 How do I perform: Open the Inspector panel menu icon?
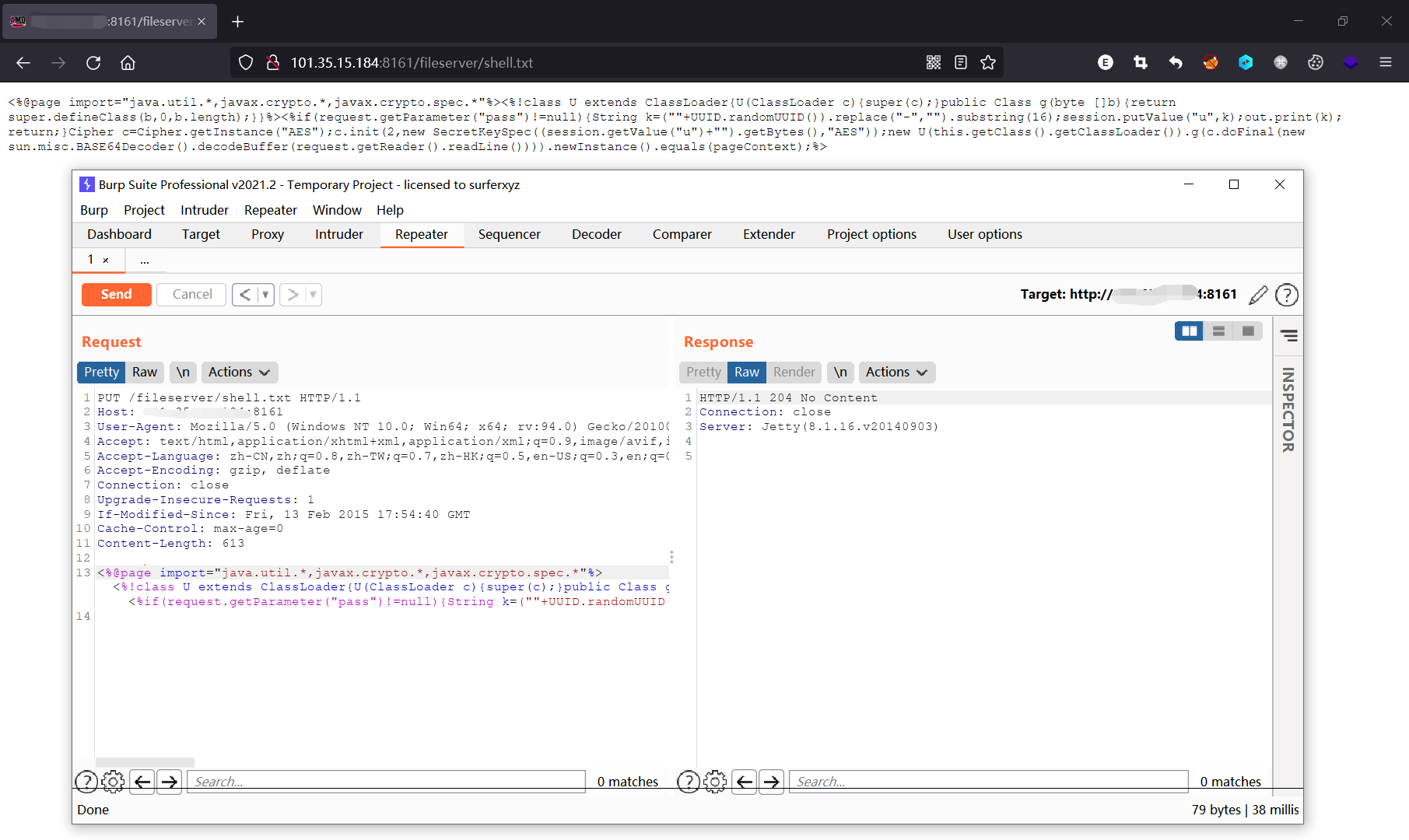pos(1289,336)
